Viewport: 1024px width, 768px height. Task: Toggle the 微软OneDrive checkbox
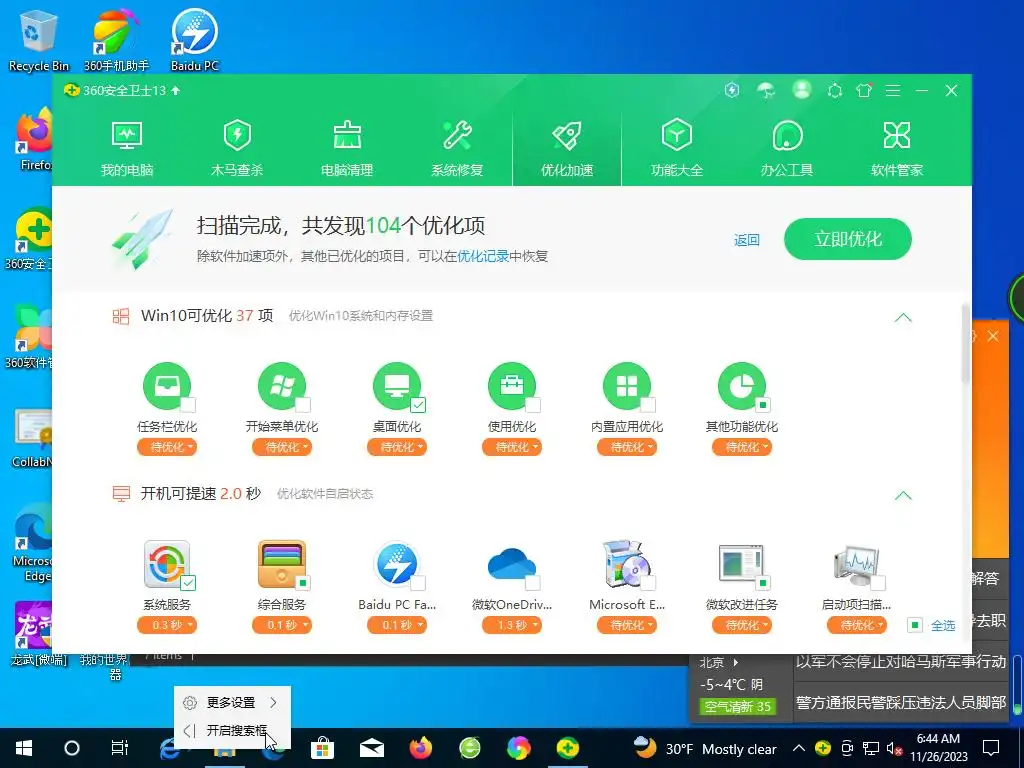[533, 583]
